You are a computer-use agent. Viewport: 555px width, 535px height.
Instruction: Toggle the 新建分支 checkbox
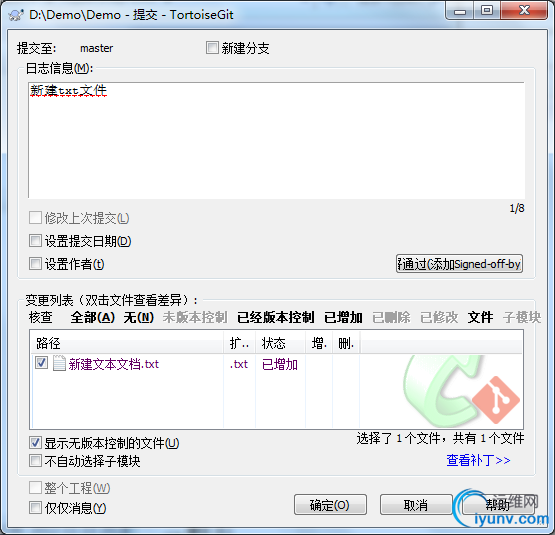click(x=212, y=48)
